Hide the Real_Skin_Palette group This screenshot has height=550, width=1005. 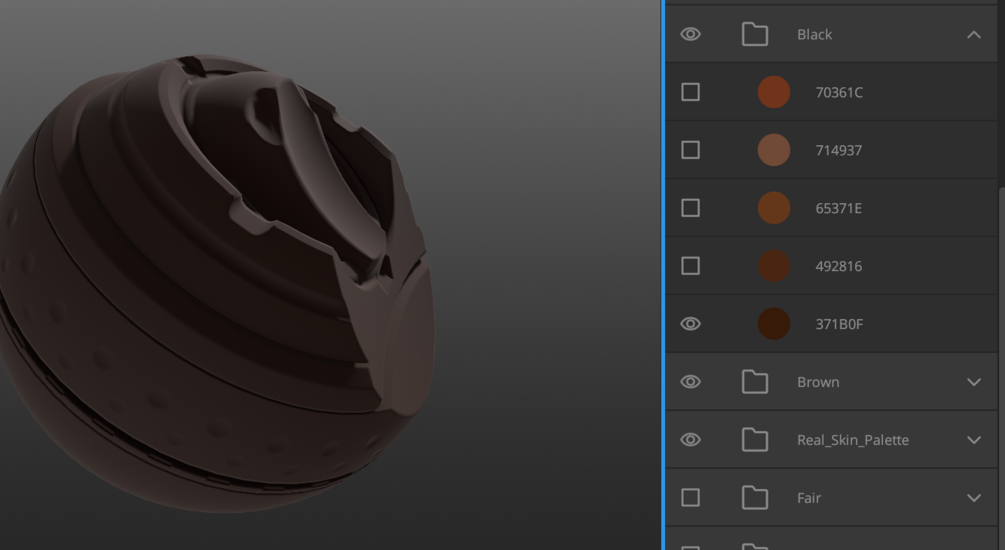coord(690,440)
